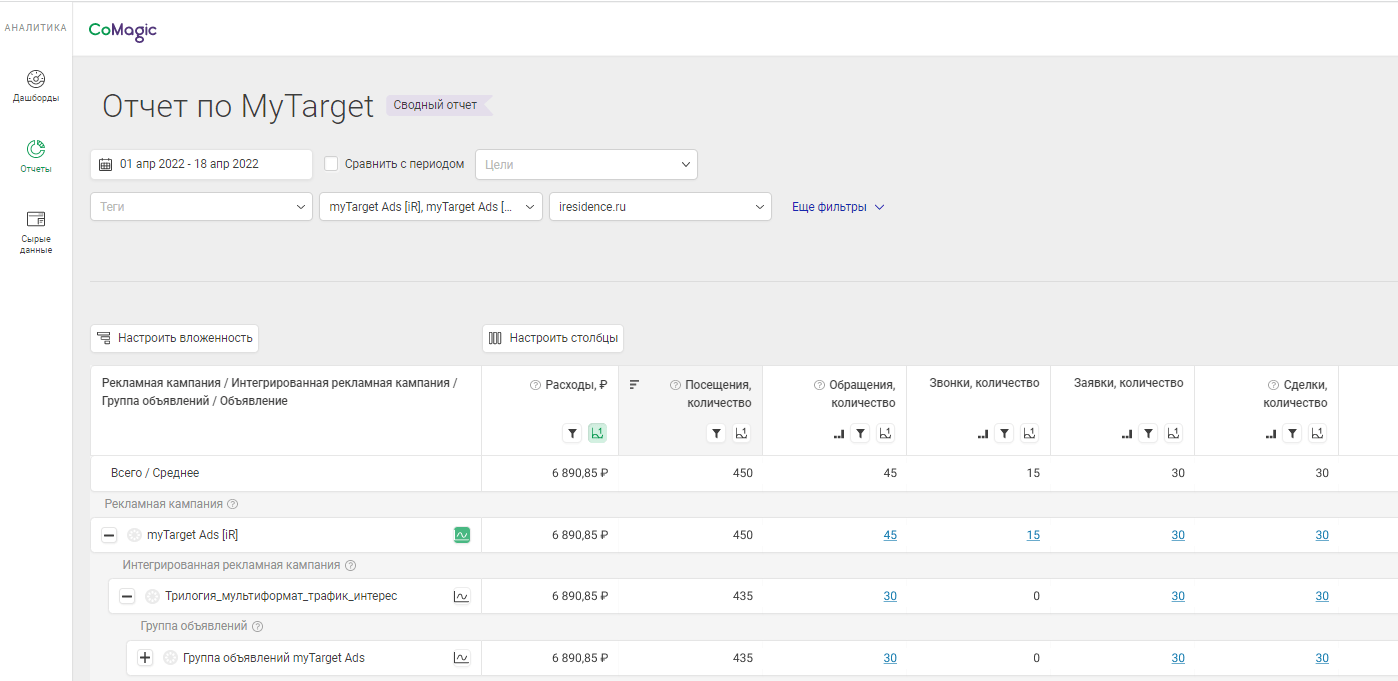The height and width of the screenshot is (681, 1398).
Task: Click the sort icon beside the Посещения header
Action: 634,384
